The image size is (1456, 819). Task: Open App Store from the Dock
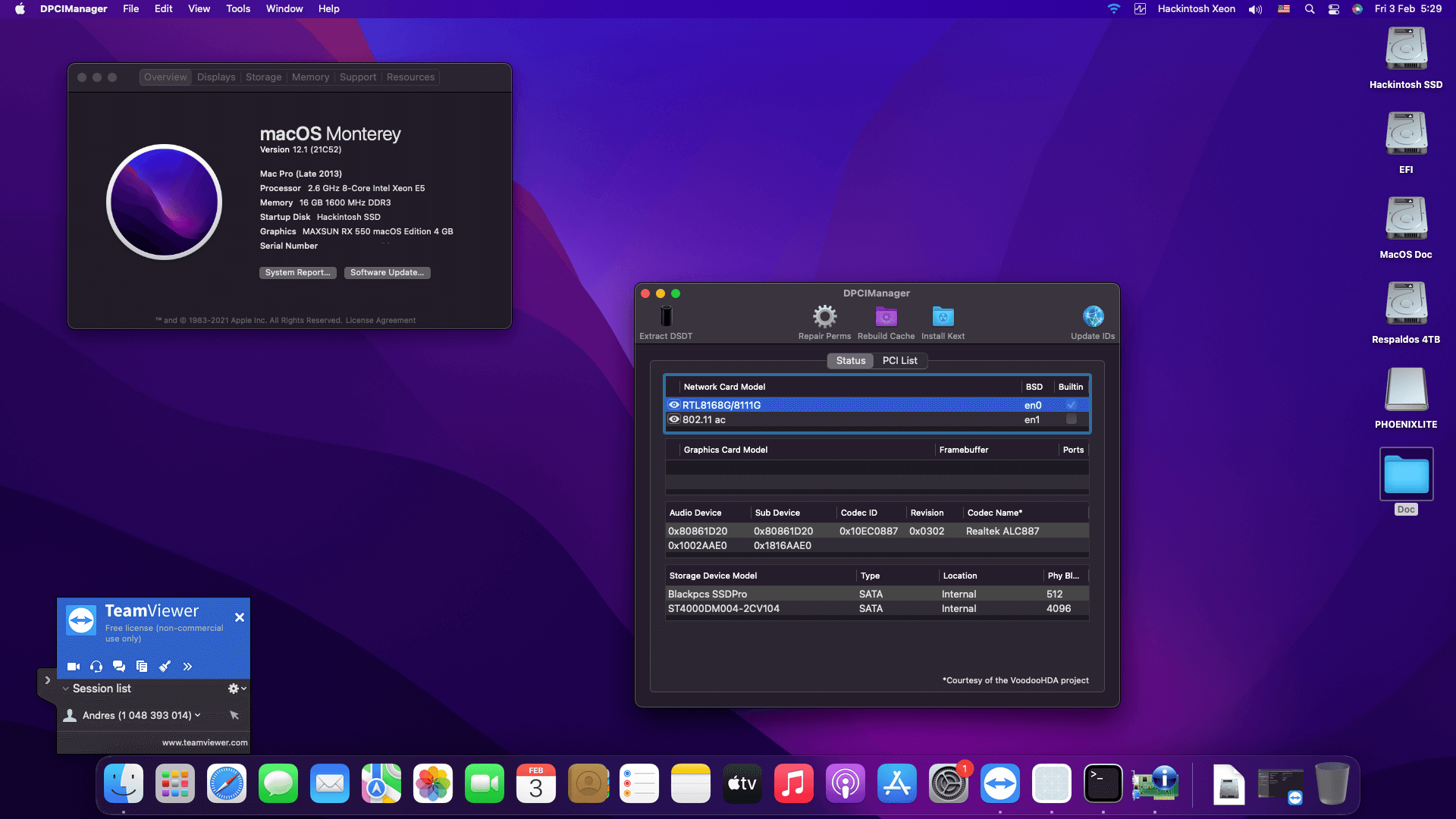point(896,783)
